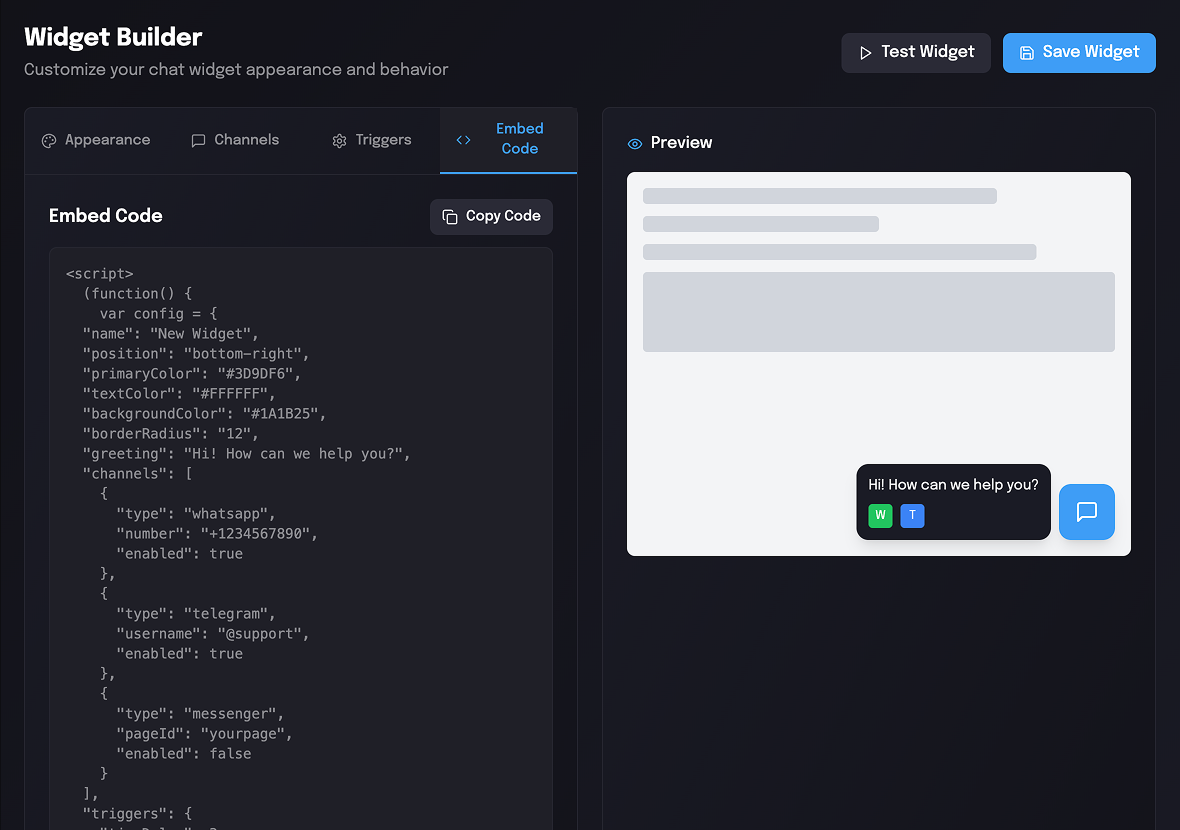Click the '"type": "messenger"' line
1180x830 pixels.
[200, 714]
